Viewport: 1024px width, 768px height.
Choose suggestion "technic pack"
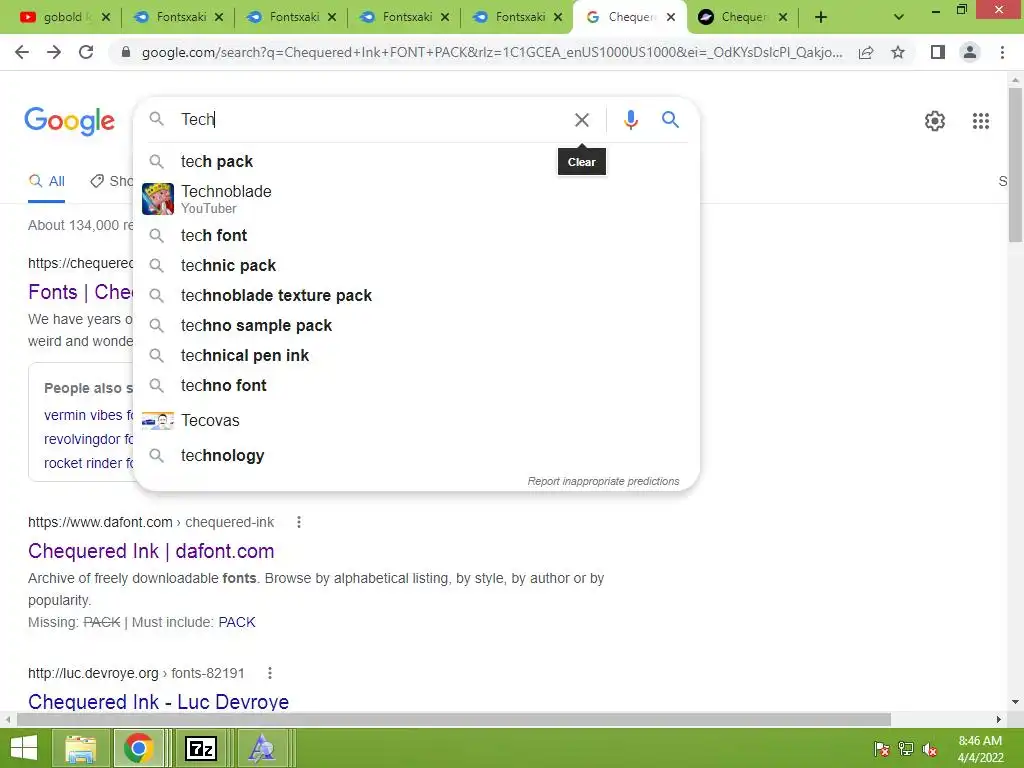(x=416, y=265)
